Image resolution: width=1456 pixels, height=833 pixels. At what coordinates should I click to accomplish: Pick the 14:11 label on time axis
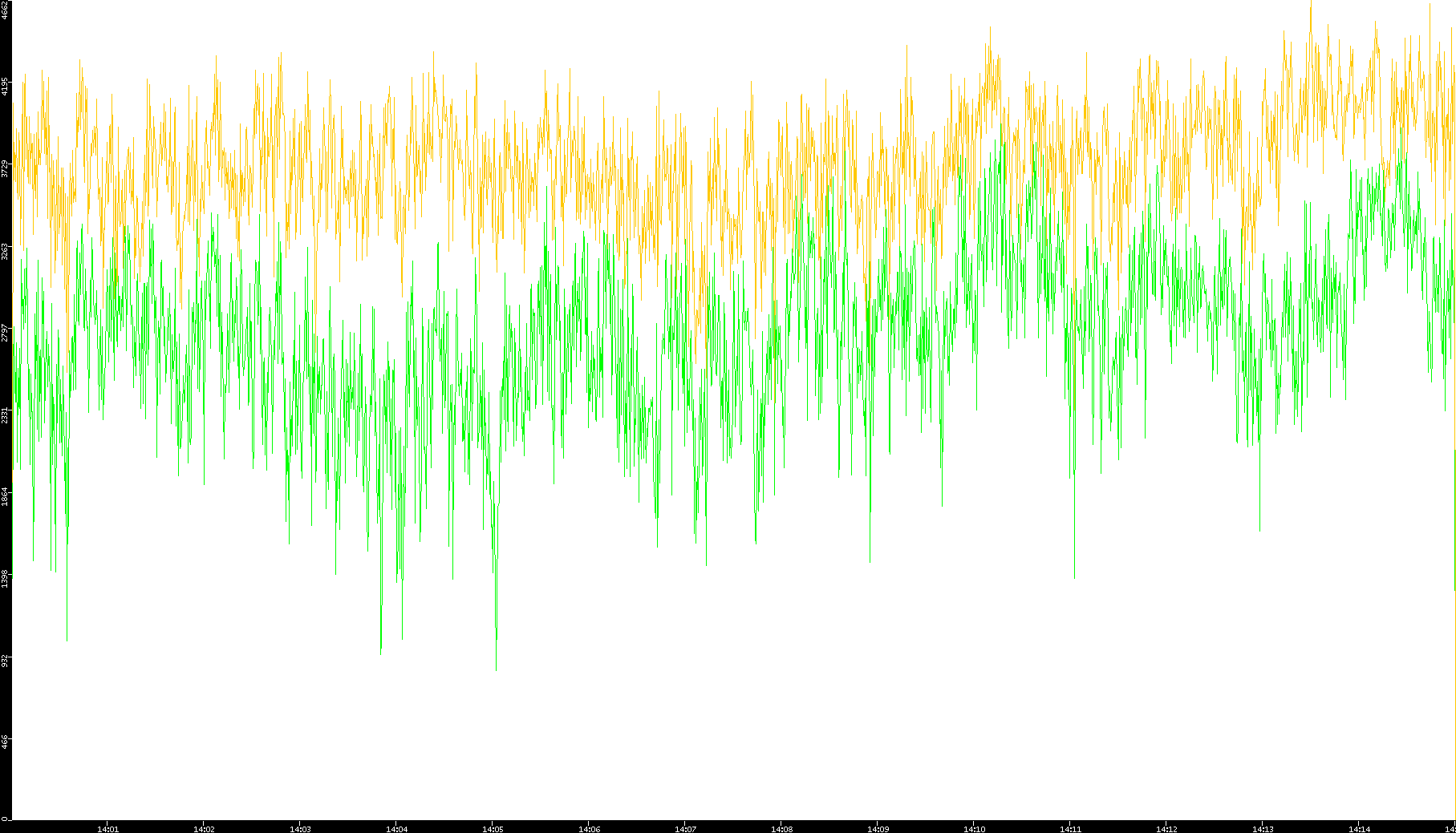[1070, 829]
